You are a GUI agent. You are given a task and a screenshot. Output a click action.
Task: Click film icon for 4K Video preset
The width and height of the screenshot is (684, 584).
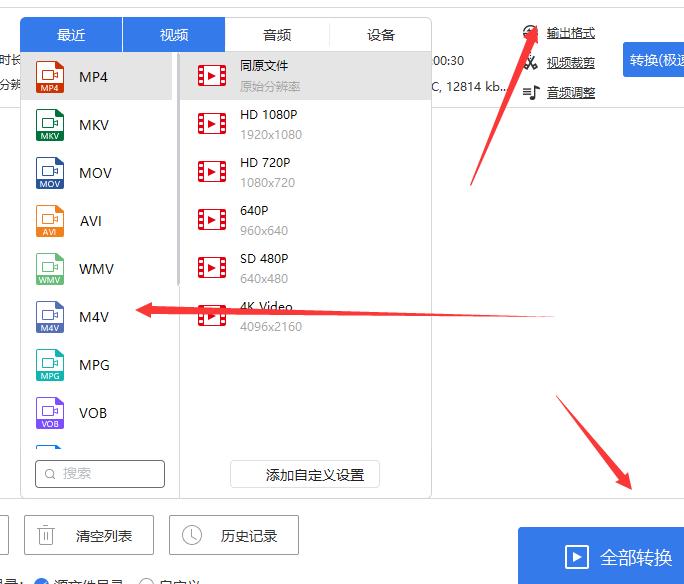[x=212, y=316]
